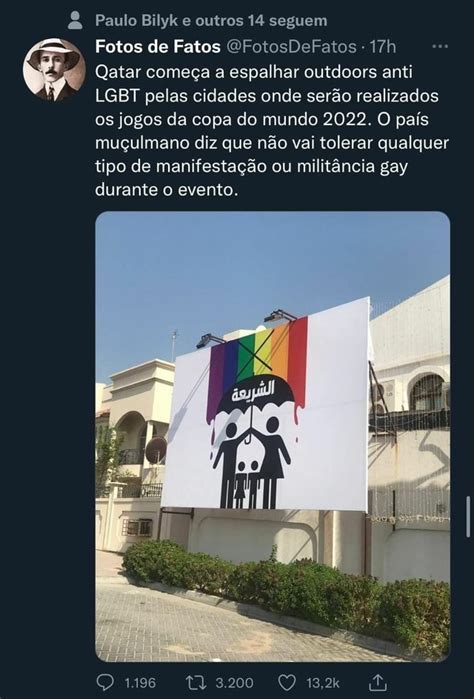
Task: Click the person icon beside followers note
Action: pos(75,21)
